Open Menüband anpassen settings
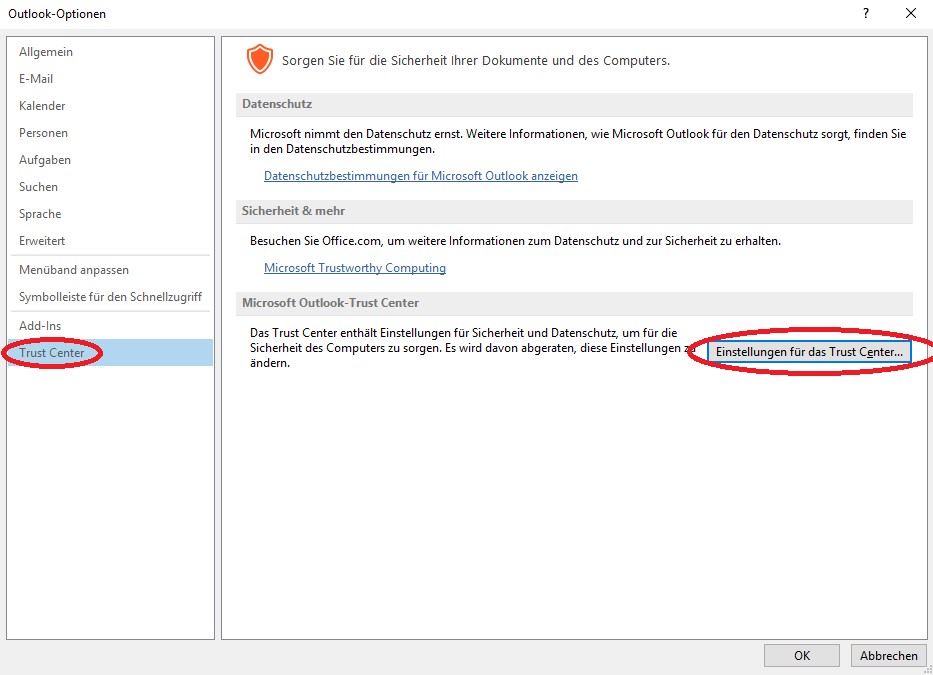The height and width of the screenshot is (675, 933). coord(74,270)
